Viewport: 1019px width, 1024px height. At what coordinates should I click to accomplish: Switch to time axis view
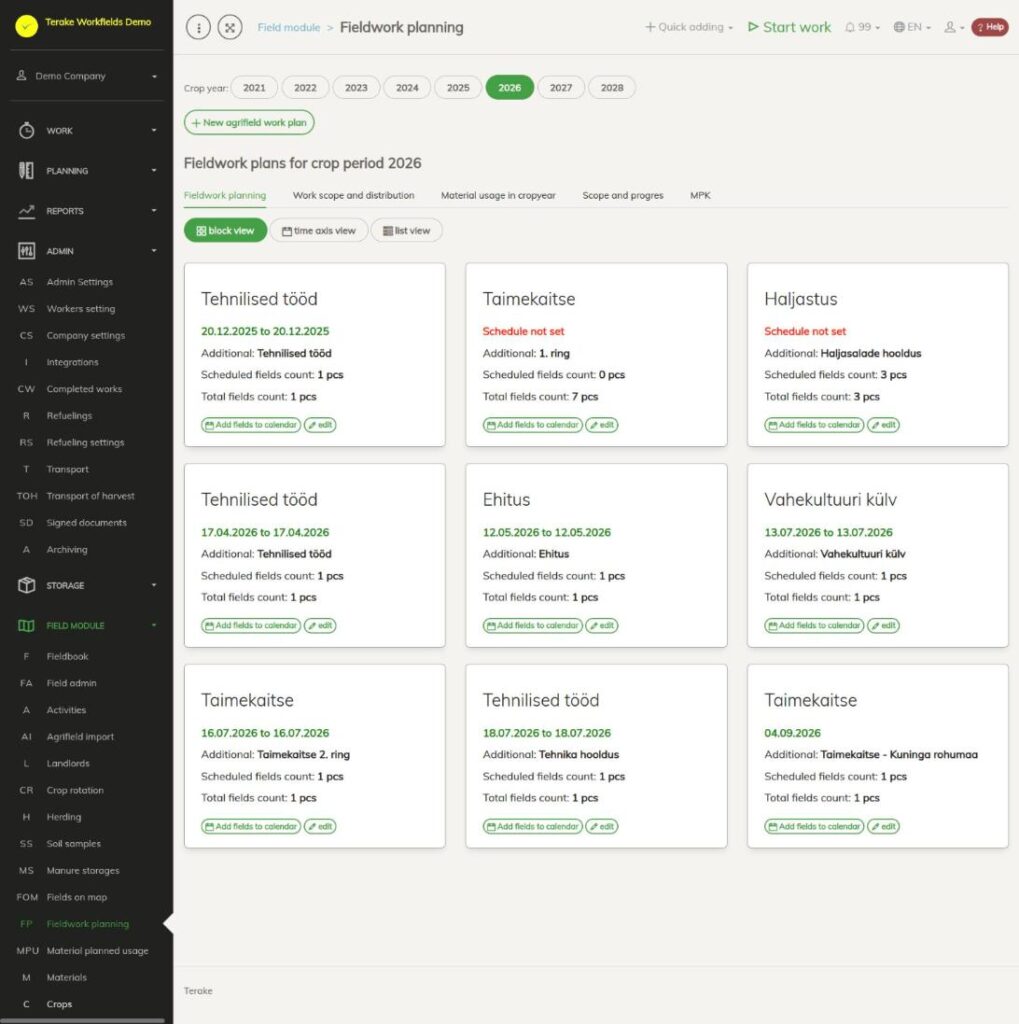pyautogui.click(x=318, y=231)
